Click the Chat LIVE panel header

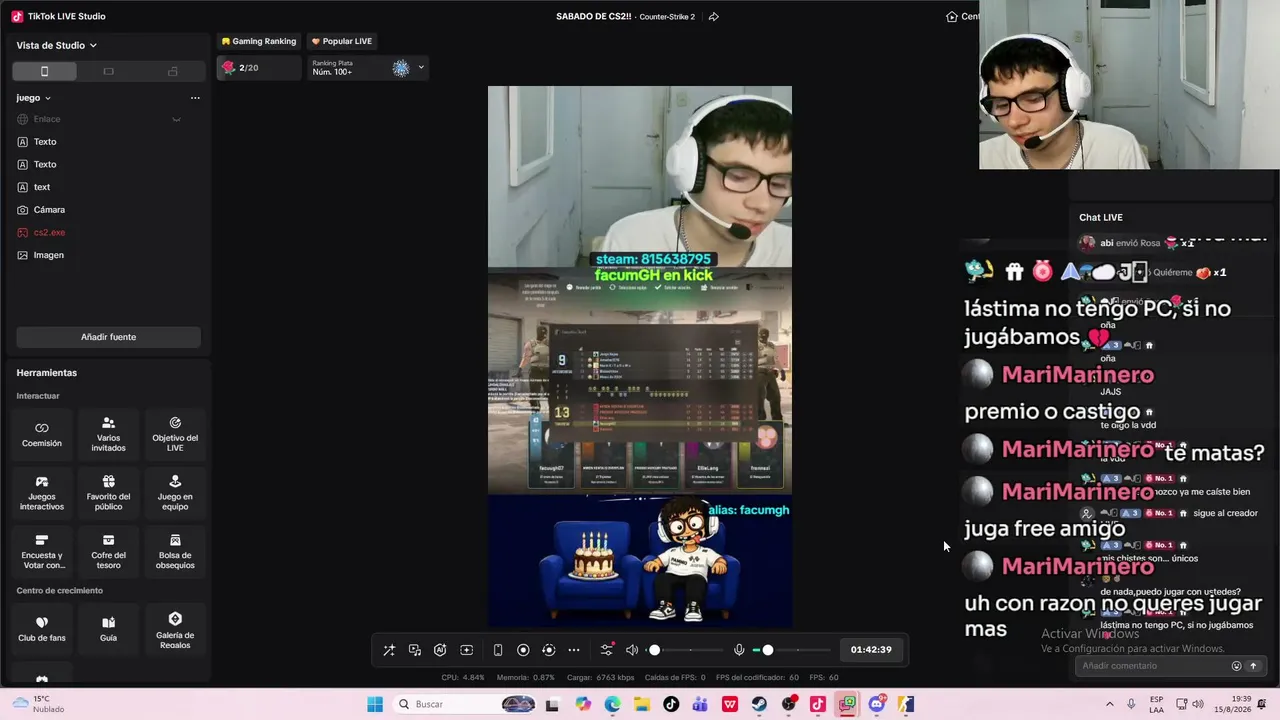tap(1101, 217)
